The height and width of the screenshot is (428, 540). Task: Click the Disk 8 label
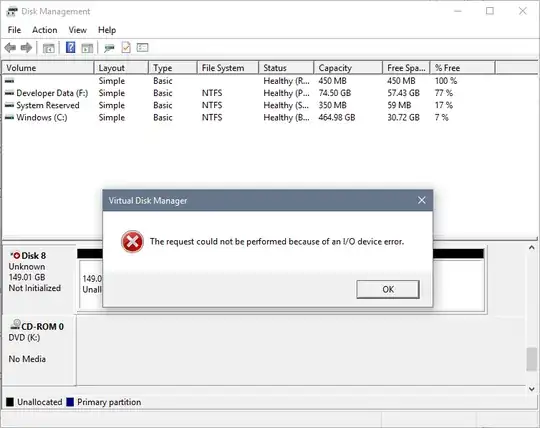33,255
